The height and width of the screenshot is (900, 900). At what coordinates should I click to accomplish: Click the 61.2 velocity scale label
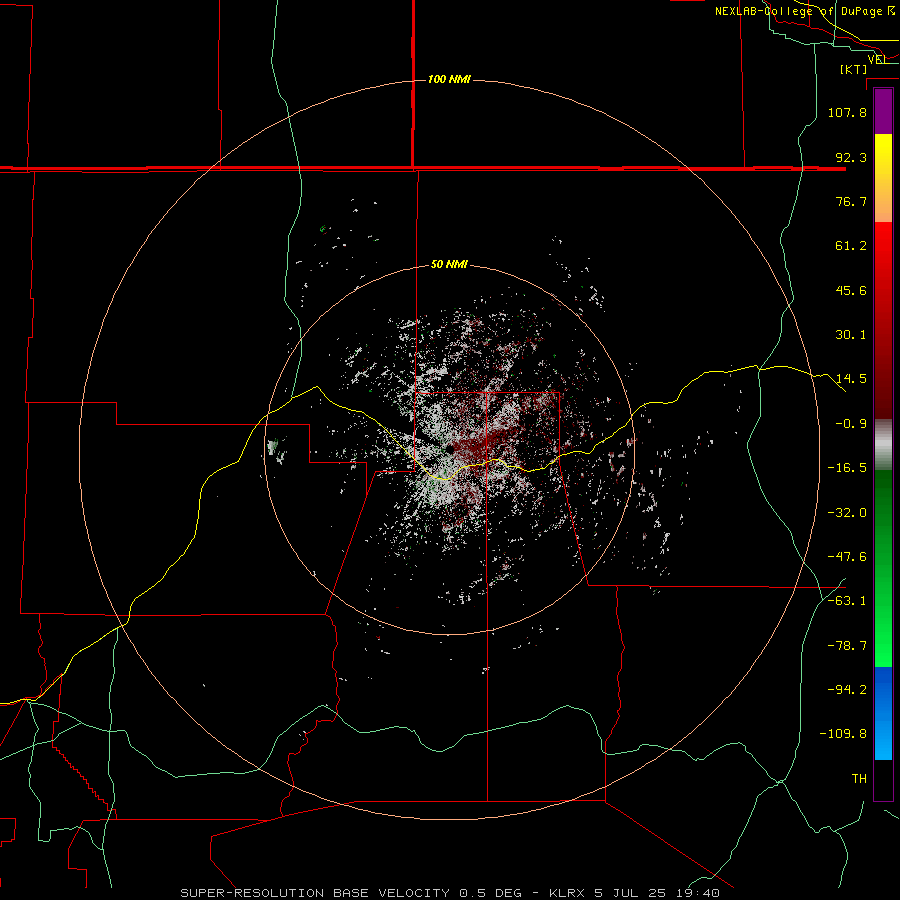[x=851, y=246]
